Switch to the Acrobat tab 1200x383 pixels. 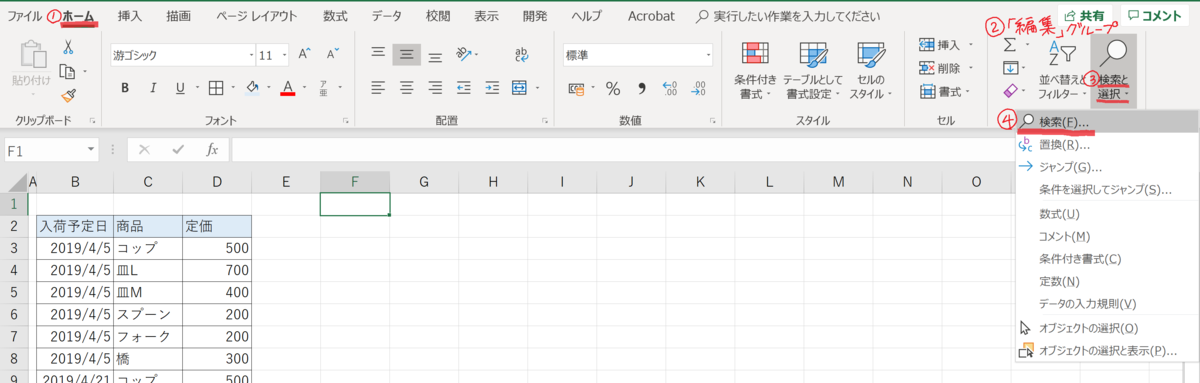point(651,17)
